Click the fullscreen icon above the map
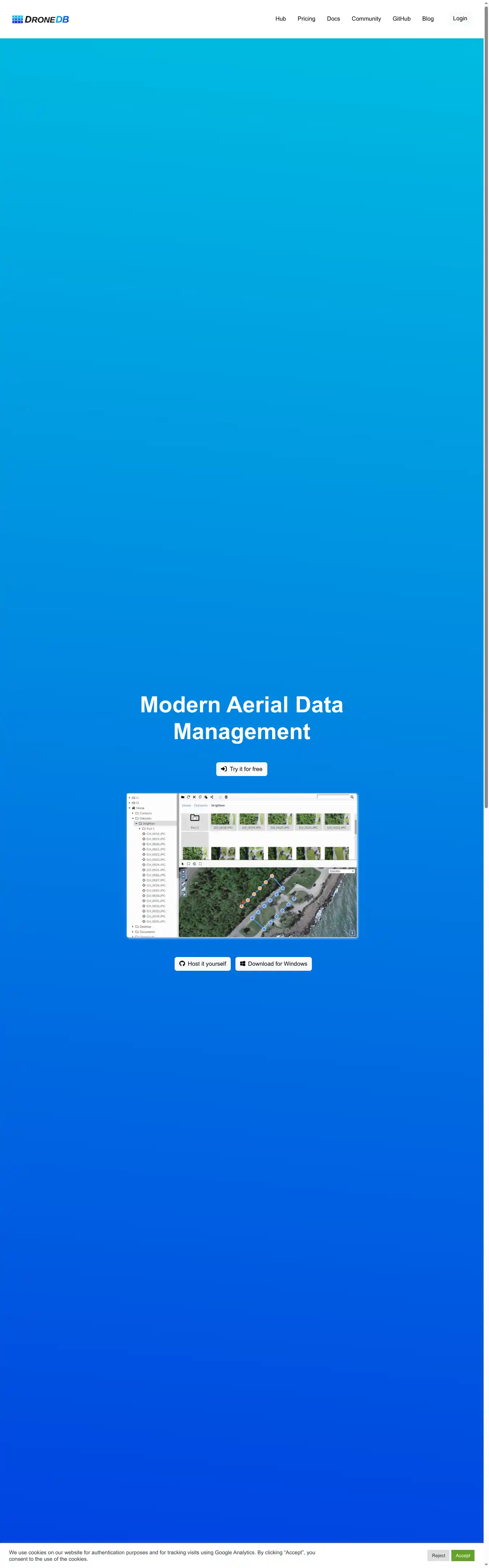489x1568 pixels. pos(200,864)
